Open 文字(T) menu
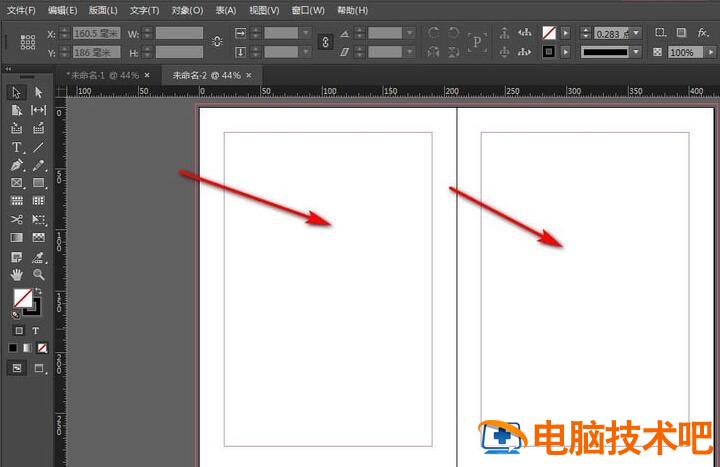Image resolution: width=720 pixels, height=467 pixels. click(144, 10)
